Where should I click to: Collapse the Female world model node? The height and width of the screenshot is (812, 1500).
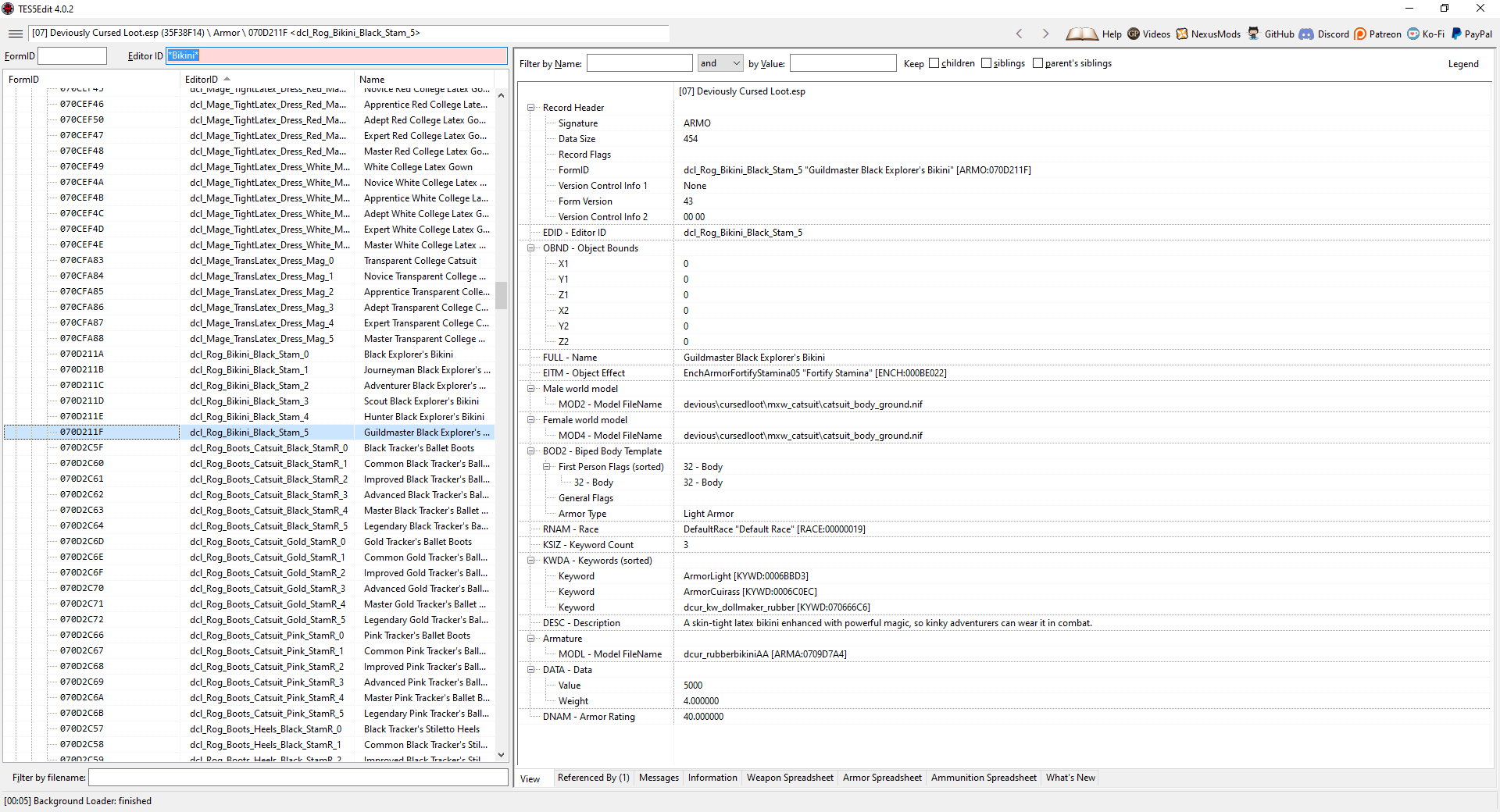(531, 420)
